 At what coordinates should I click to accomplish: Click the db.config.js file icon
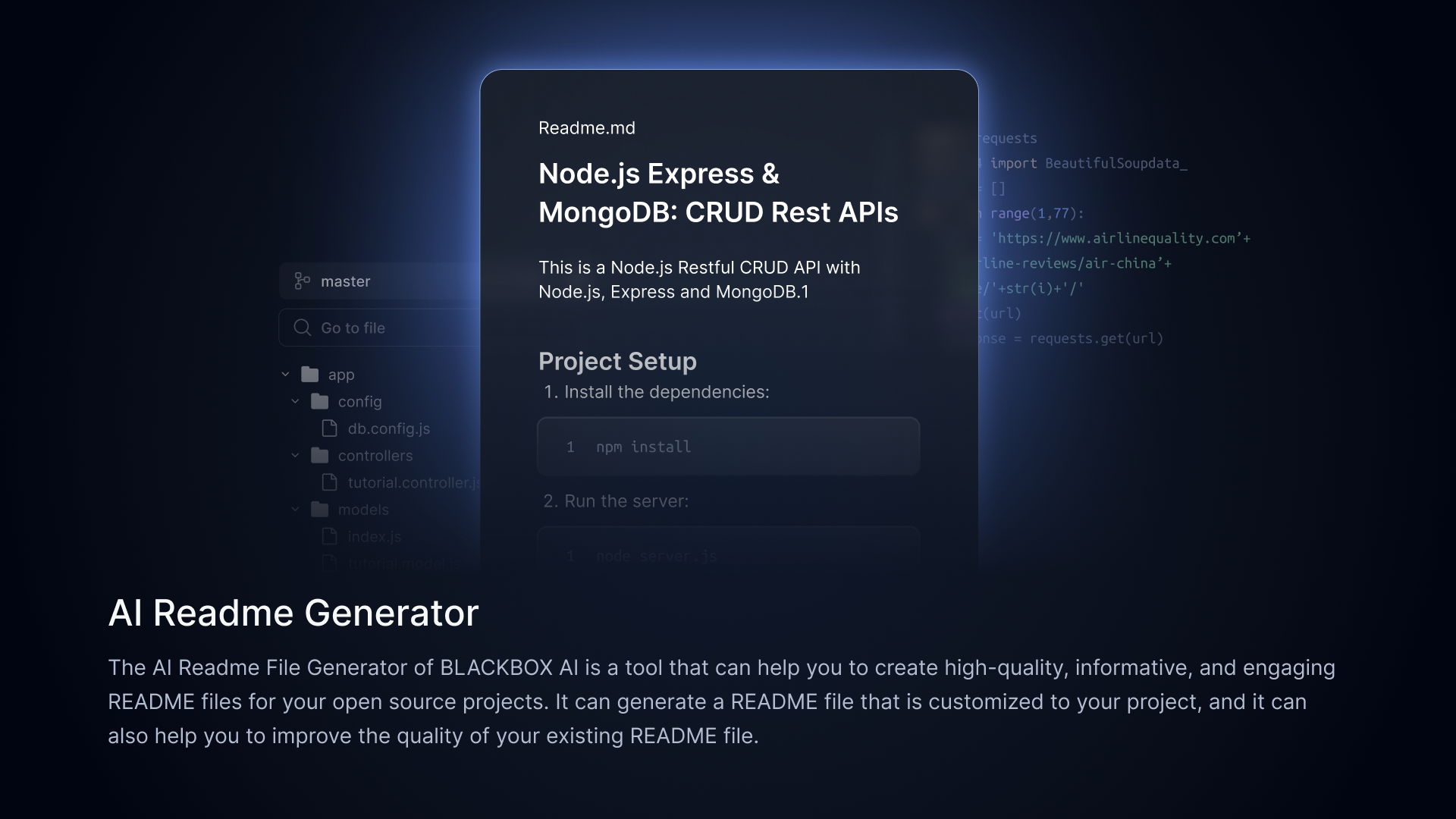(330, 428)
